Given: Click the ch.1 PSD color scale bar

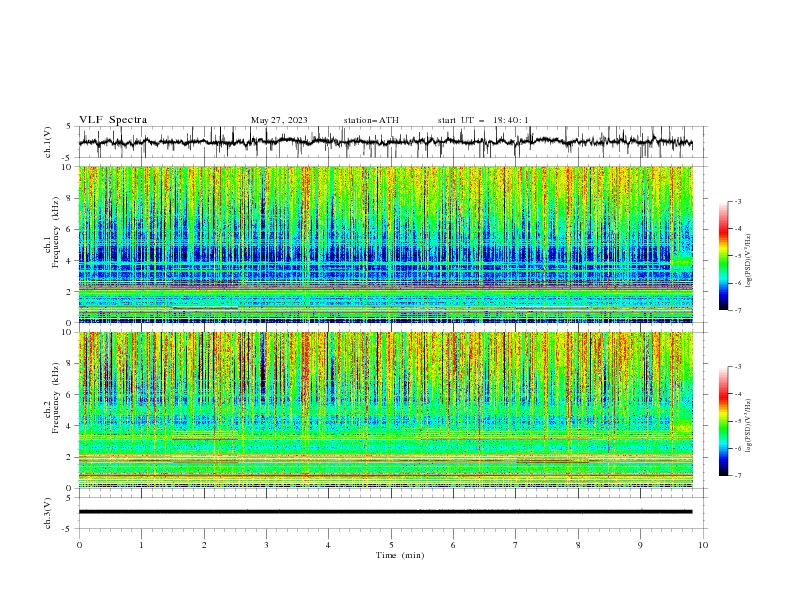Looking at the screenshot, I should pyautogui.click(x=724, y=256).
